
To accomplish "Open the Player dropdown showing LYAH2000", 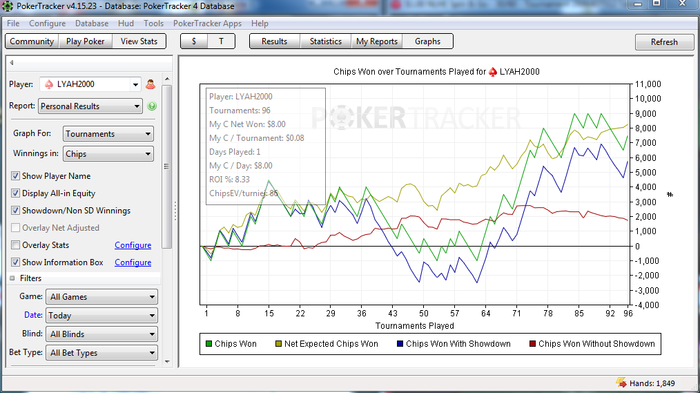I will 91,84.
